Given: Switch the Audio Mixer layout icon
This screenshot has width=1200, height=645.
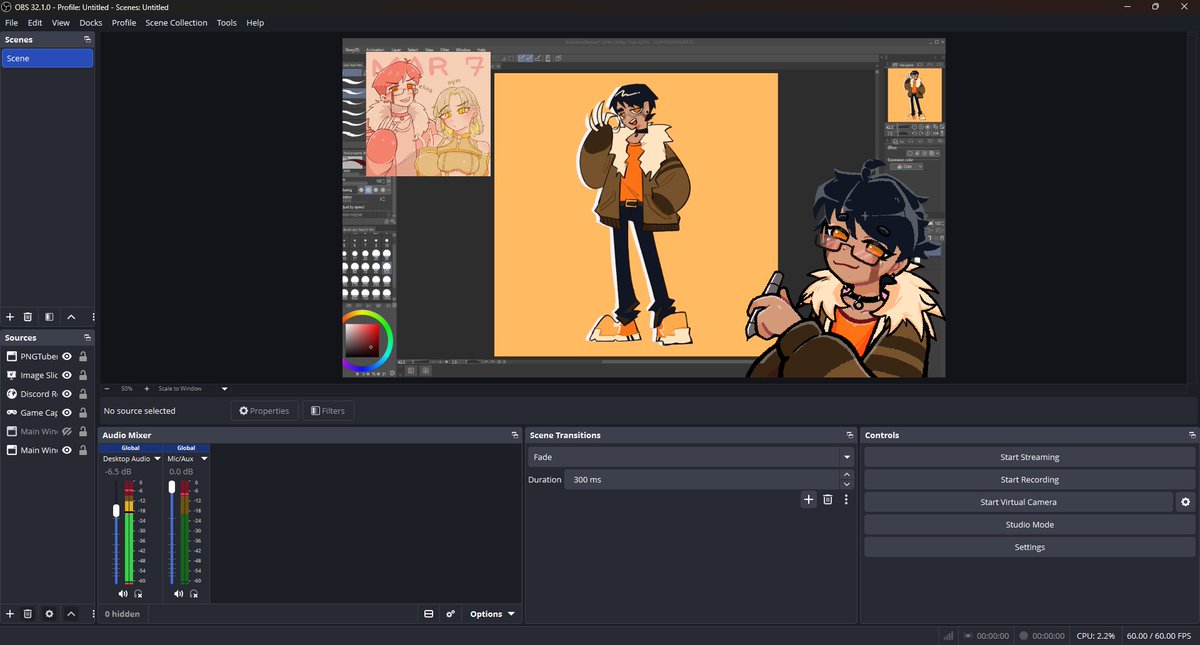Looking at the screenshot, I should 429,614.
